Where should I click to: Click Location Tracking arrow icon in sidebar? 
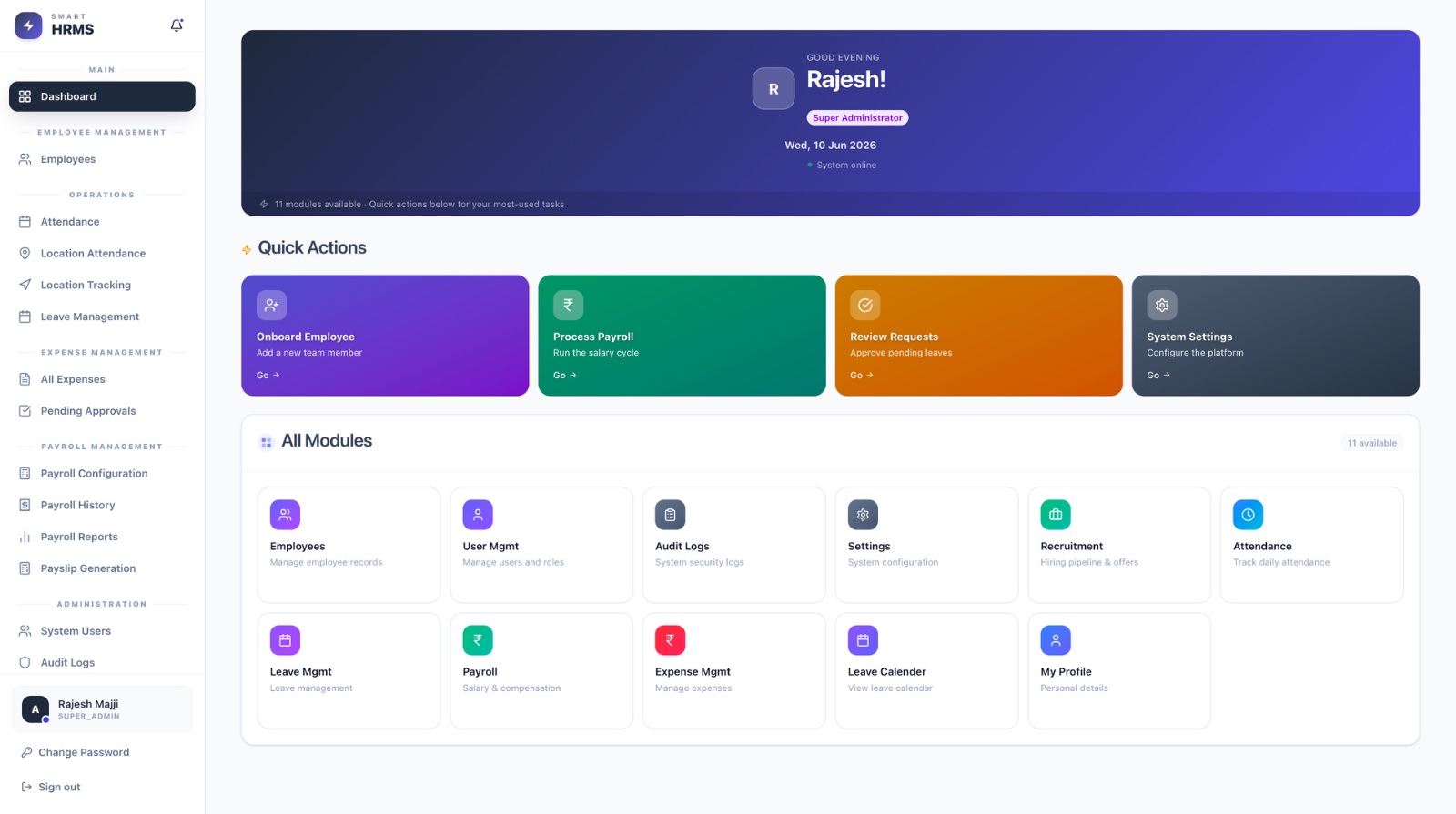point(25,285)
